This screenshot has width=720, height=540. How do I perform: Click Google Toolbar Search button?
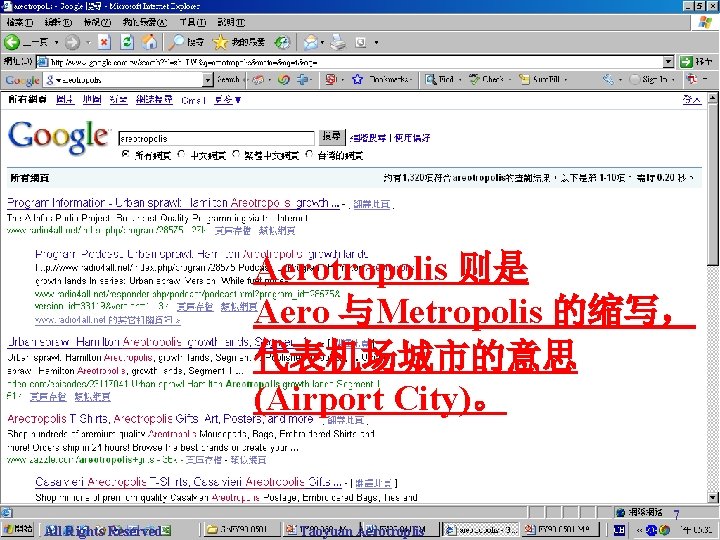click(228, 79)
